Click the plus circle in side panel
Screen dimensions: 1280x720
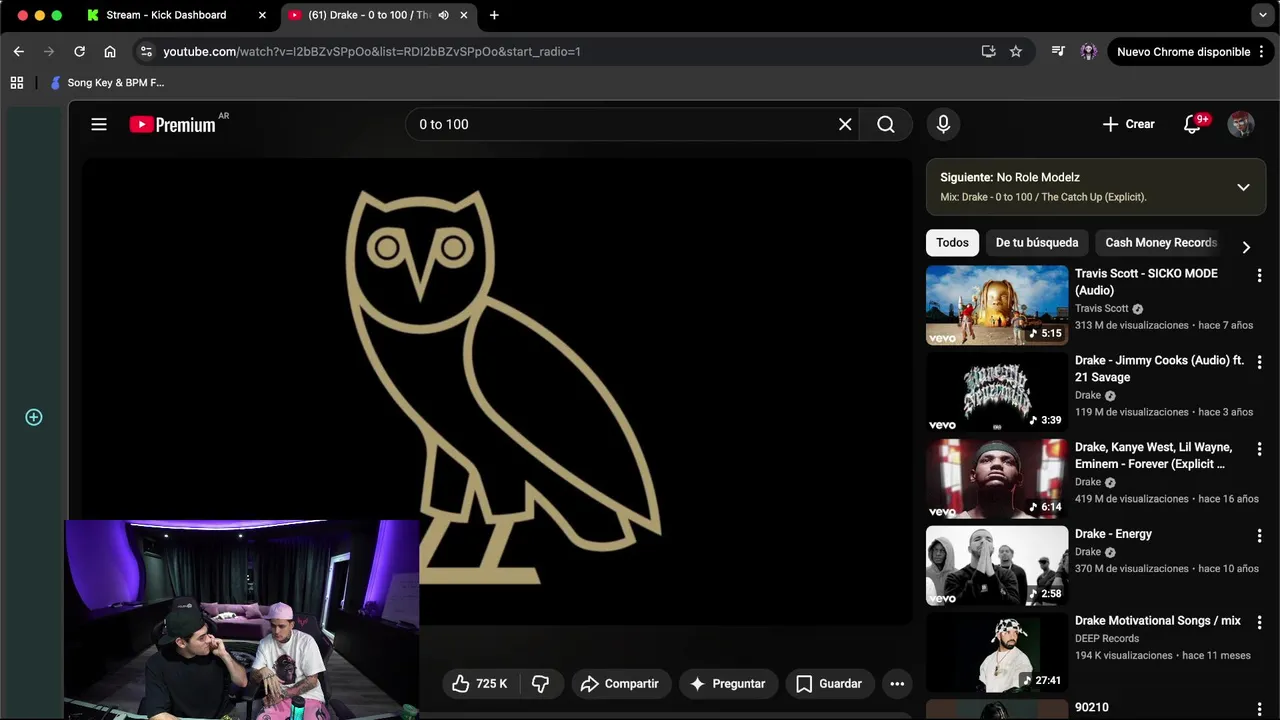click(34, 417)
